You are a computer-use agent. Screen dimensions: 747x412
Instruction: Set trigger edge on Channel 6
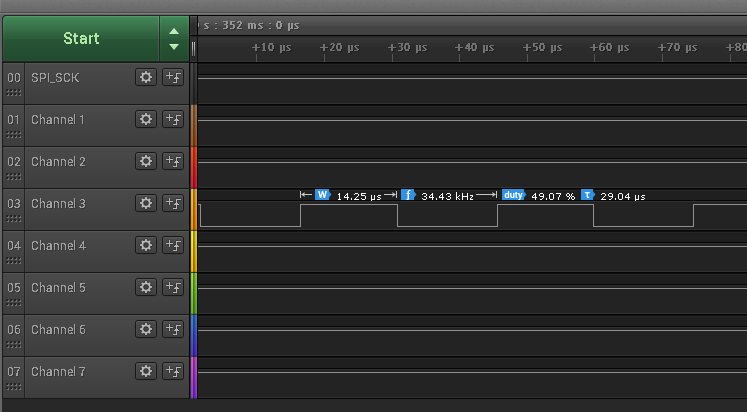(x=173, y=329)
